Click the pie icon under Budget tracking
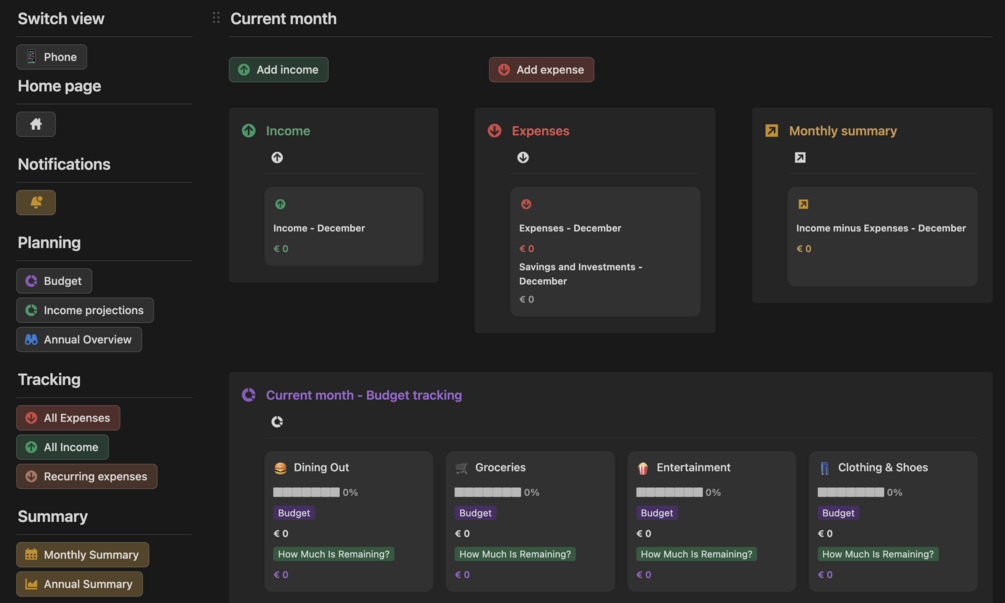 [277, 422]
